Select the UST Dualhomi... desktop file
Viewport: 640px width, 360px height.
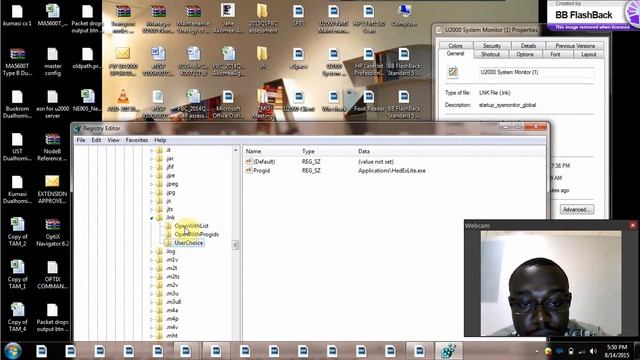(17, 147)
